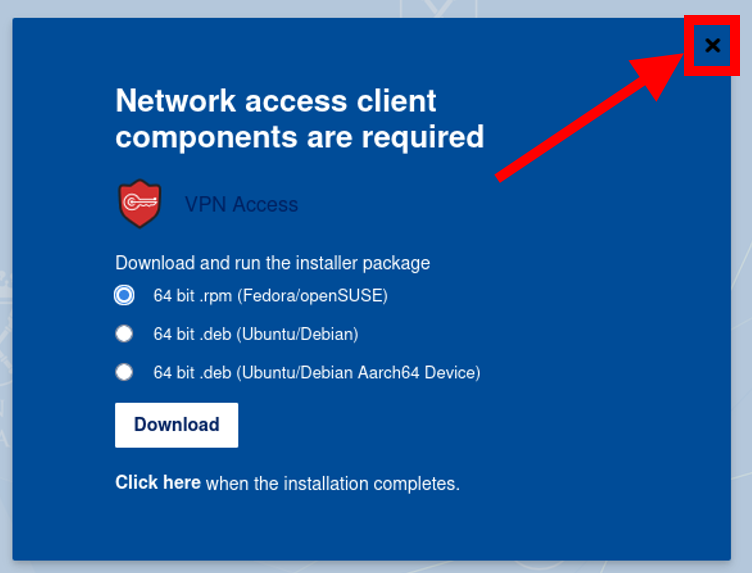Click the VPN Access label
752x573 pixels.
[241, 205]
